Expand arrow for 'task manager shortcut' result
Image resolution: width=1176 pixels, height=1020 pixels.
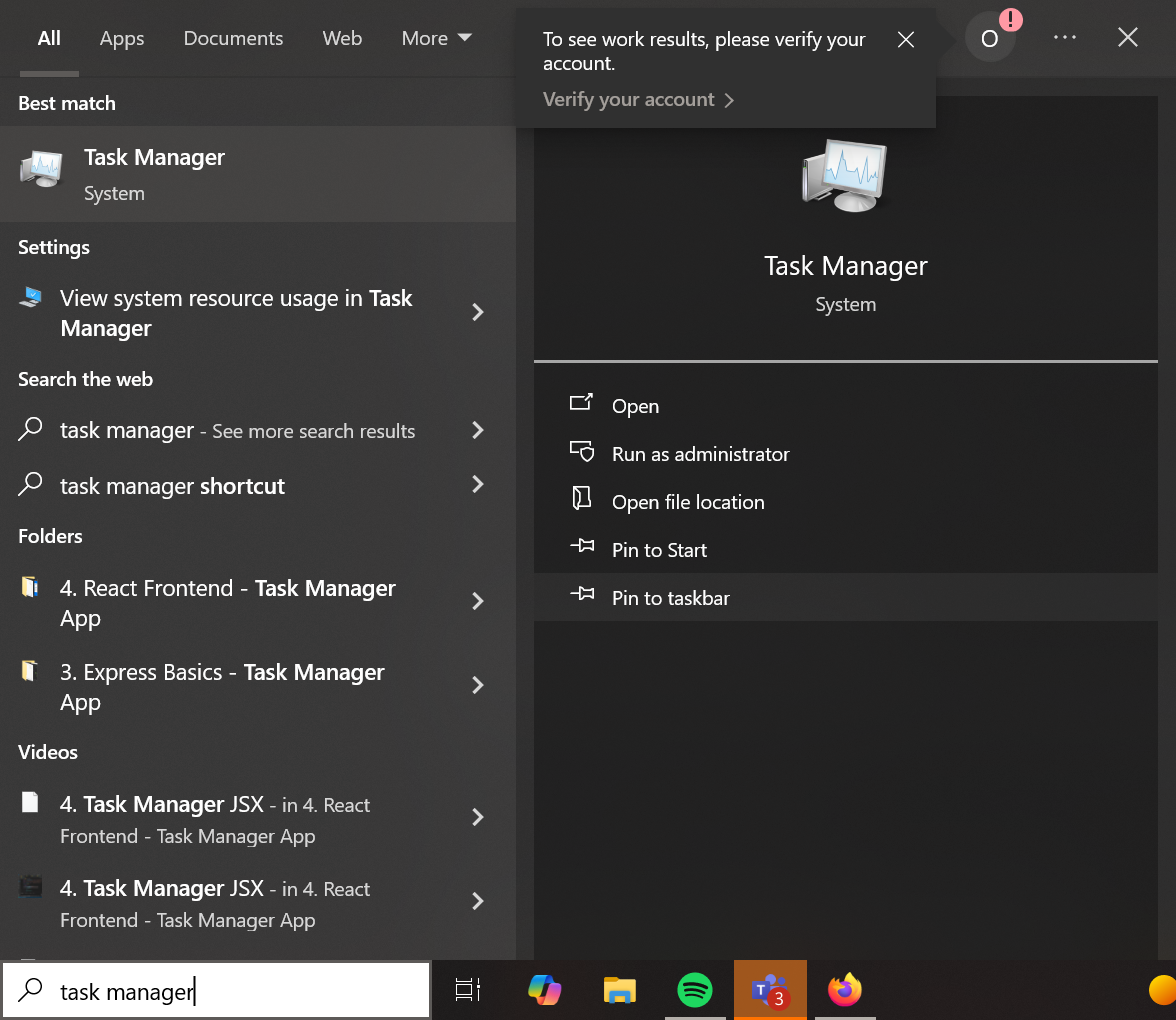pyautogui.click(x=478, y=484)
